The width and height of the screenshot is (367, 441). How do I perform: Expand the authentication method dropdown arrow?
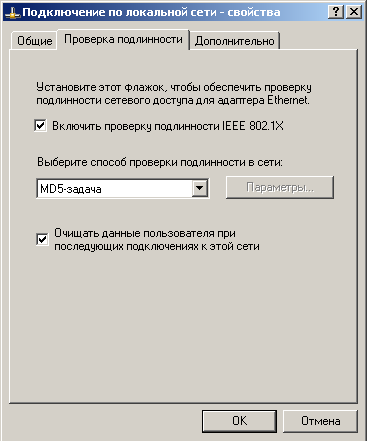point(200,188)
